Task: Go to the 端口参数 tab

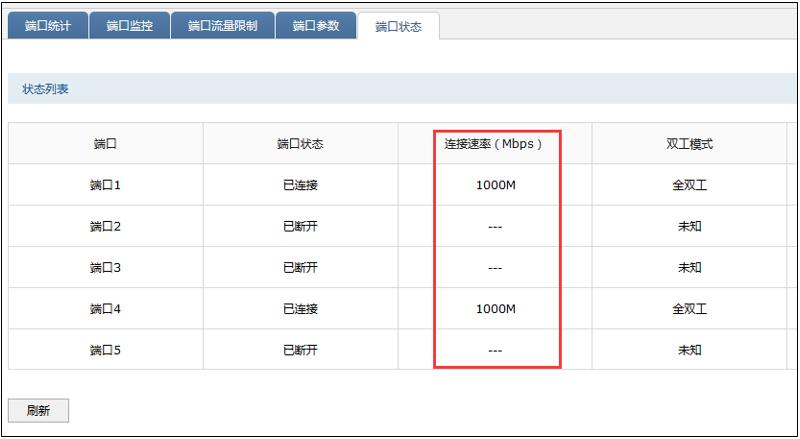Action: pyautogui.click(x=316, y=26)
